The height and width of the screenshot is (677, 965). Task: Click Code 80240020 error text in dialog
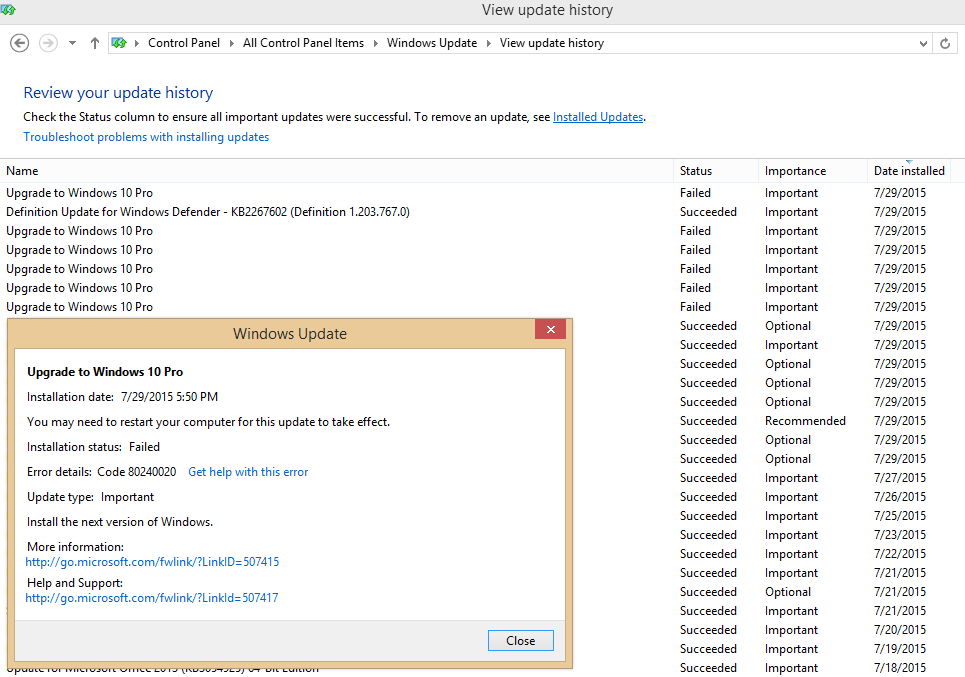point(137,472)
